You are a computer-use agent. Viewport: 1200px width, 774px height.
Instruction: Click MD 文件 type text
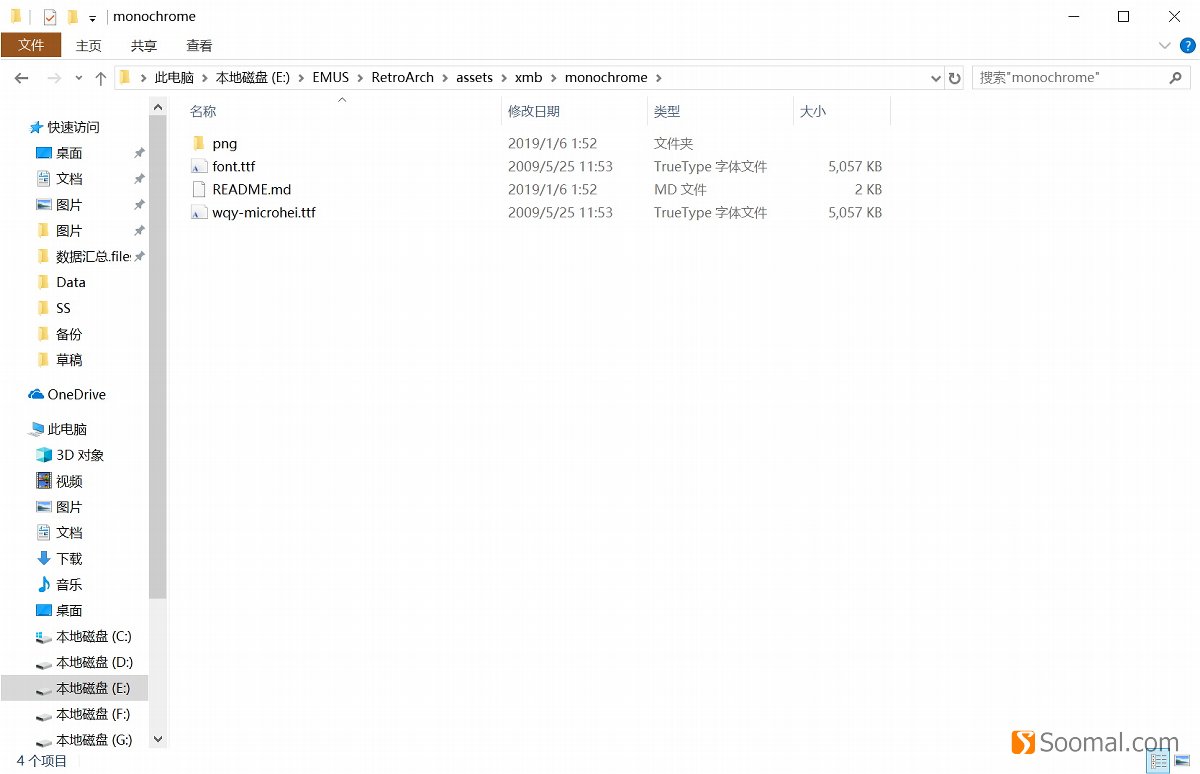(x=680, y=189)
